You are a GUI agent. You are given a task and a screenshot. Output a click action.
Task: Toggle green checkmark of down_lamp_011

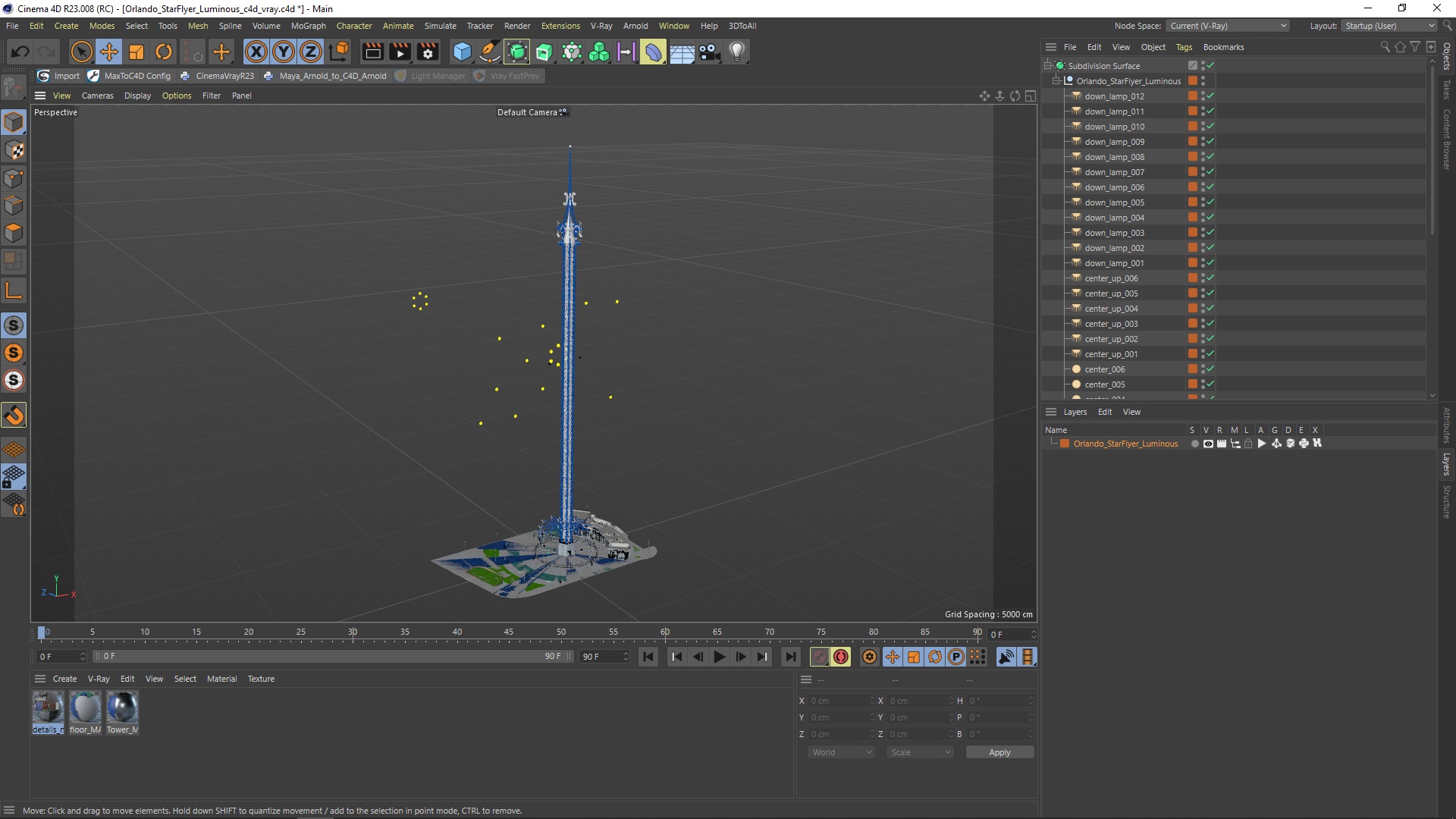coord(1210,111)
